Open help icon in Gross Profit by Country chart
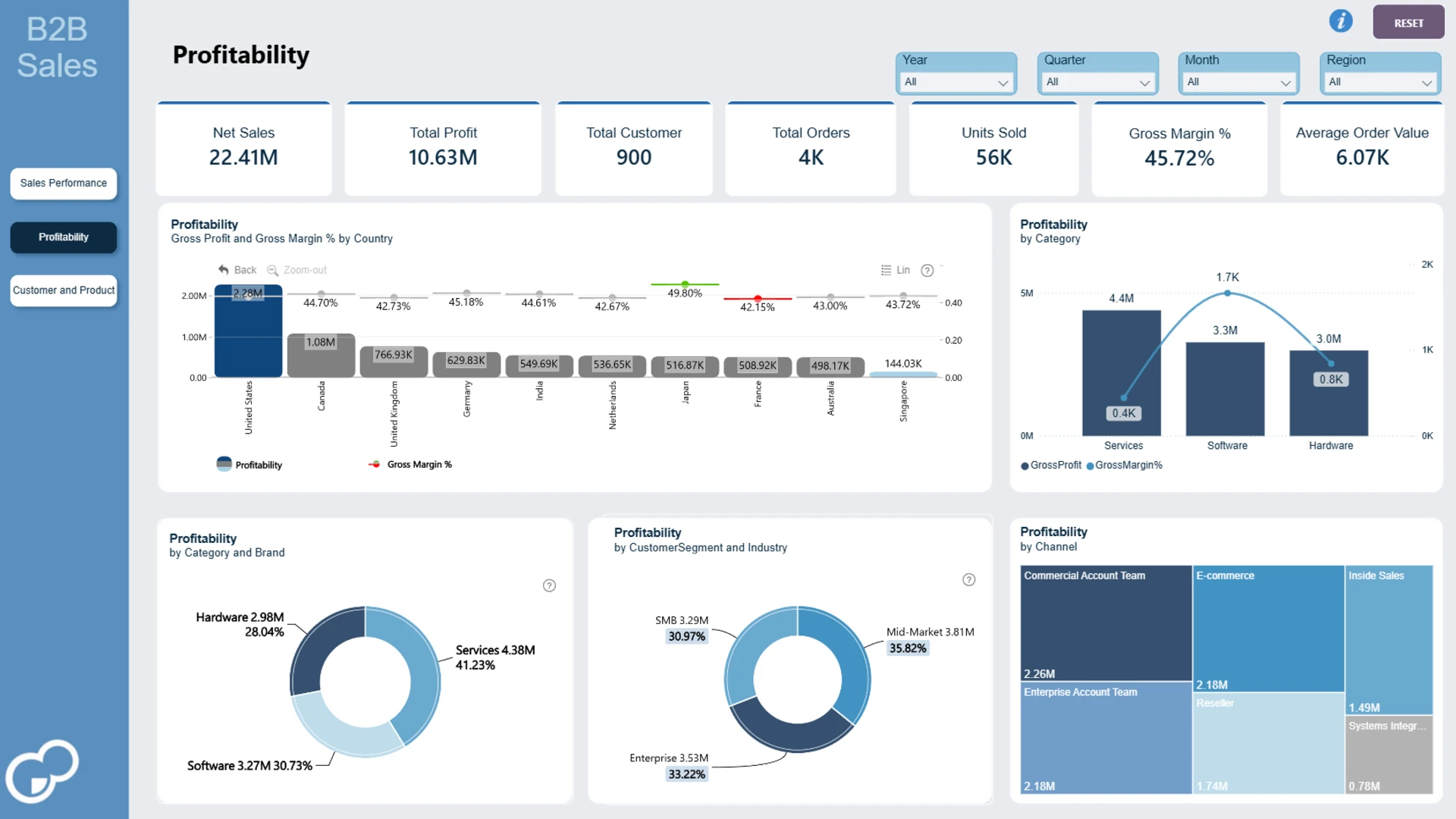Image resolution: width=1456 pixels, height=819 pixels. click(x=927, y=271)
